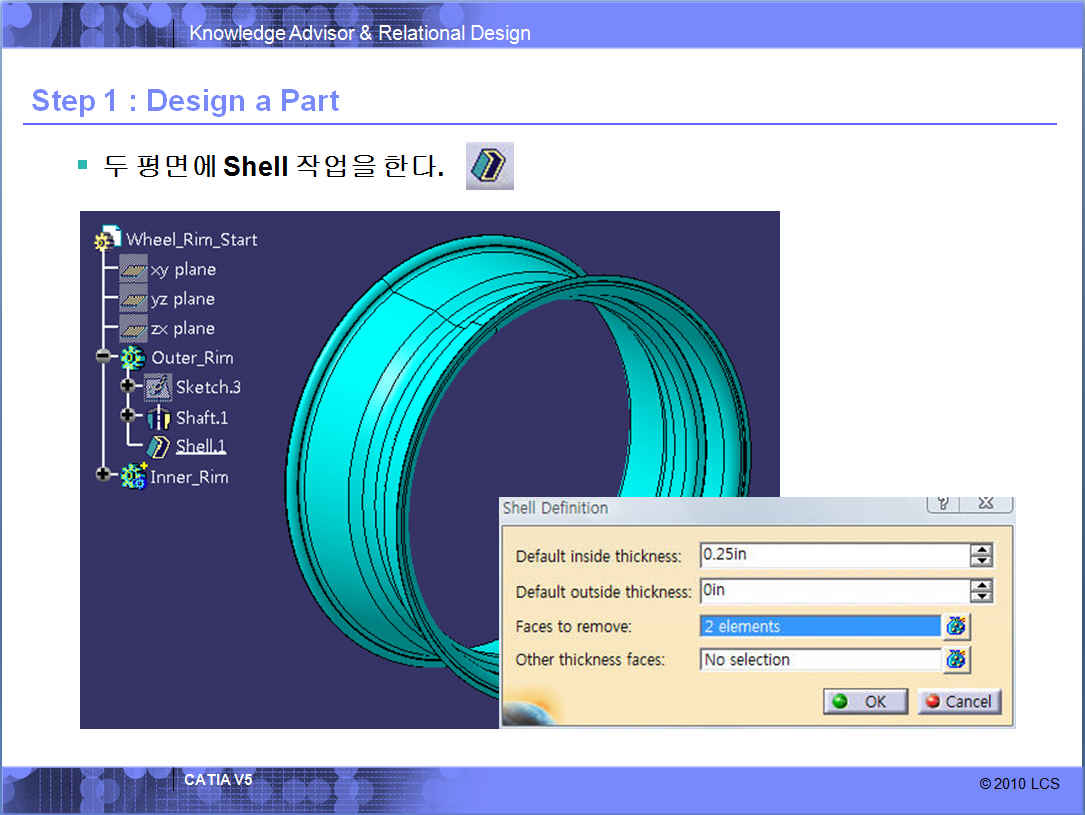The height and width of the screenshot is (815, 1085).
Task: Expand the Shaft.1 tree node
Action: 128,415
